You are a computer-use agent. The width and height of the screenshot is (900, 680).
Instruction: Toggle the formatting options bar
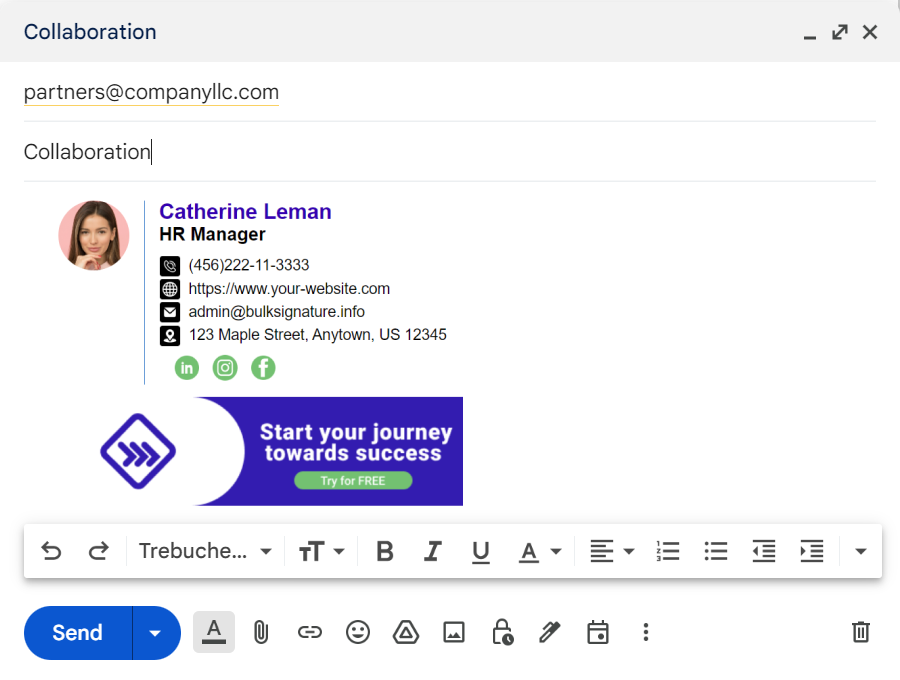[214, 632]
